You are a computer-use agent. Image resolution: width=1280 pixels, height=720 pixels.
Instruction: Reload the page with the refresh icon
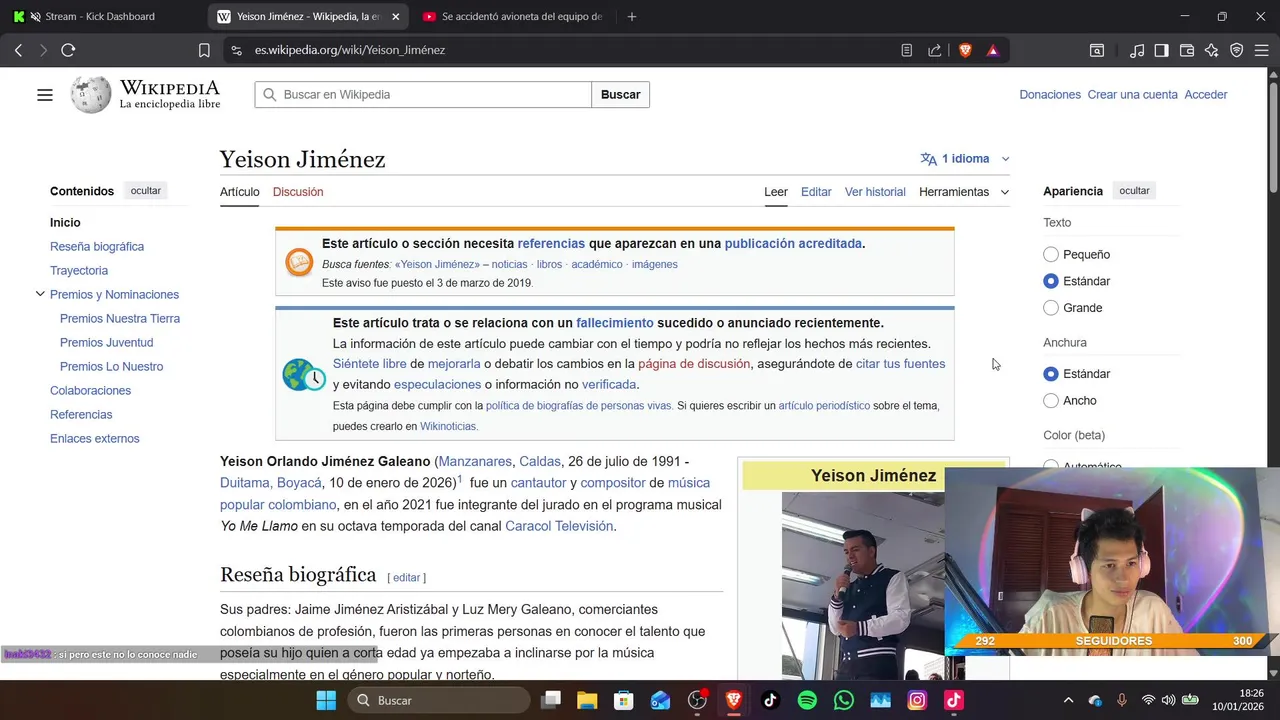point(68,50)
